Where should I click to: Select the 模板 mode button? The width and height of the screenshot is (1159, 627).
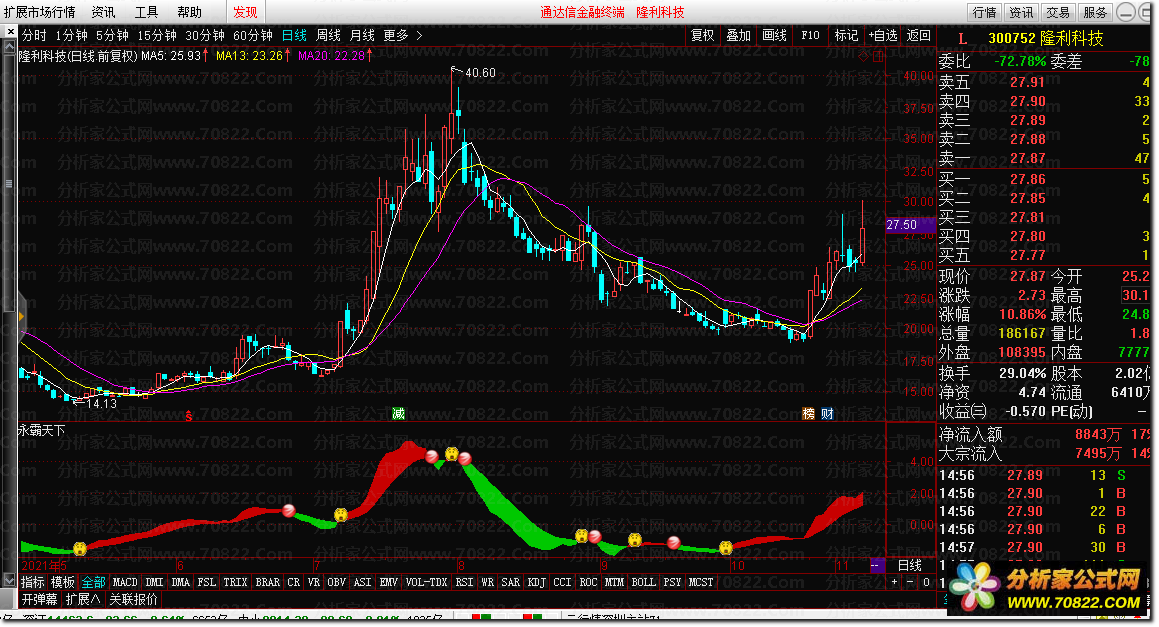click(63, 582)
